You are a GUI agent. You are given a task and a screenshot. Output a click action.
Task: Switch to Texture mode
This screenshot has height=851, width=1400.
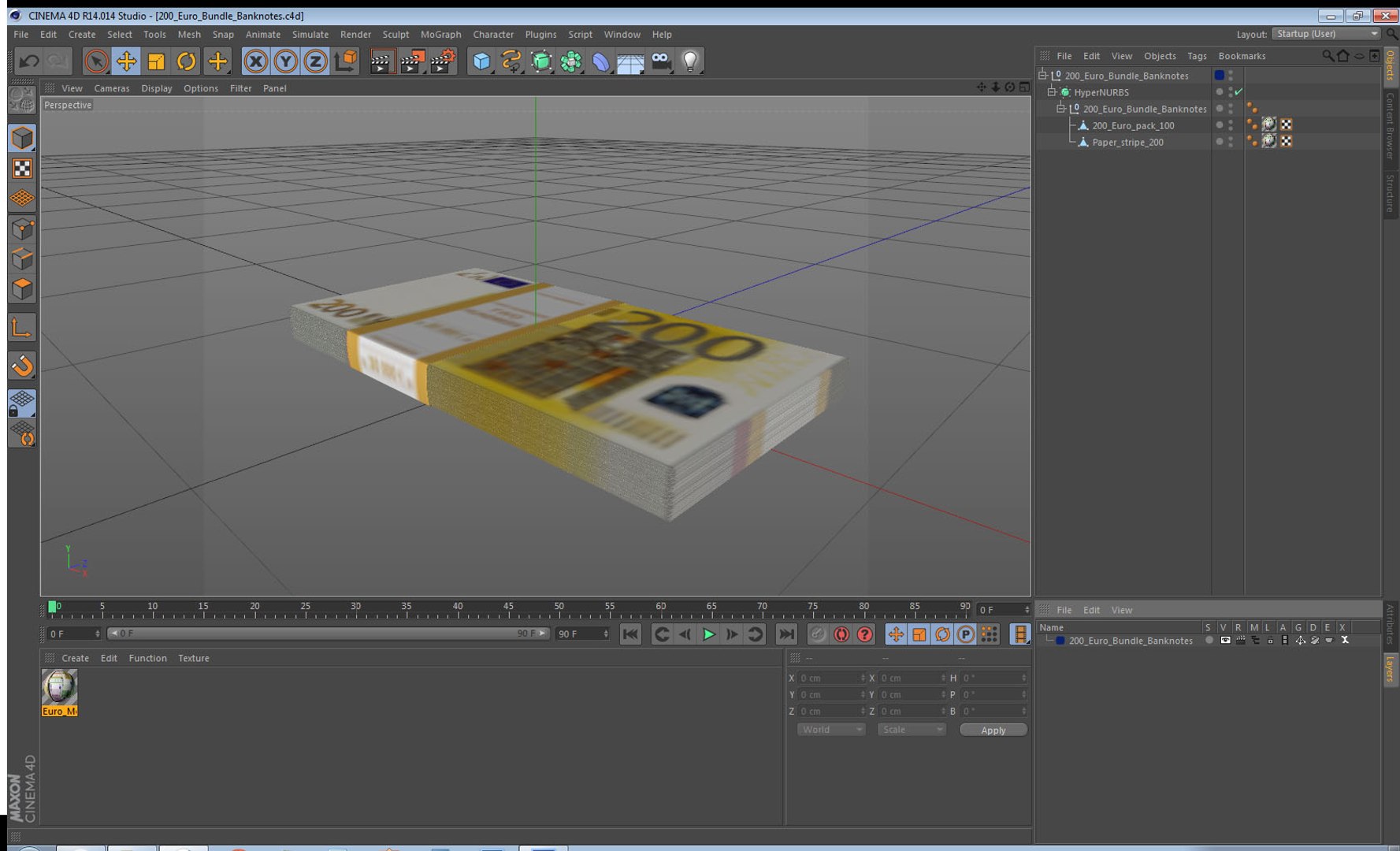click(22, 169)
